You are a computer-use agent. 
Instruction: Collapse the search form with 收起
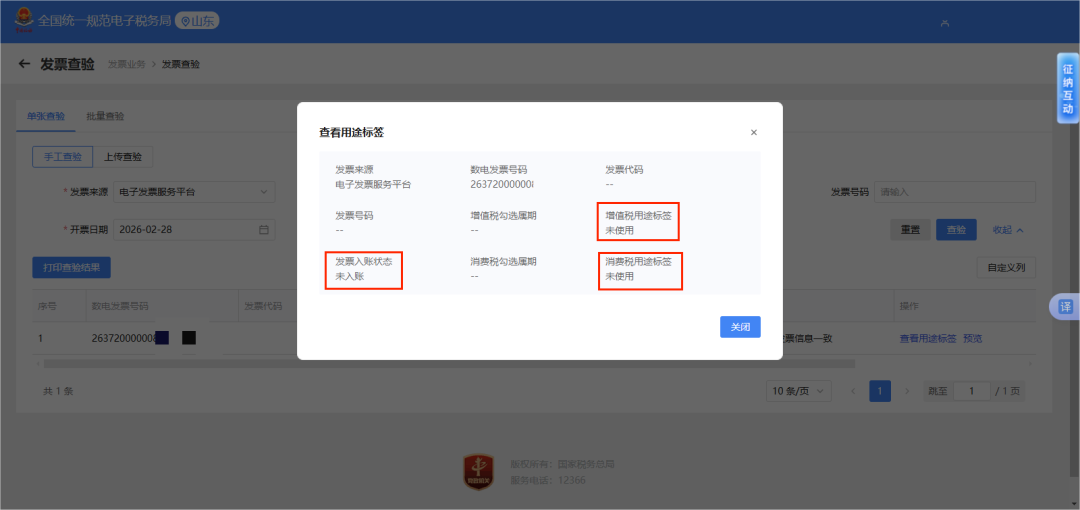coord(1008,230)
